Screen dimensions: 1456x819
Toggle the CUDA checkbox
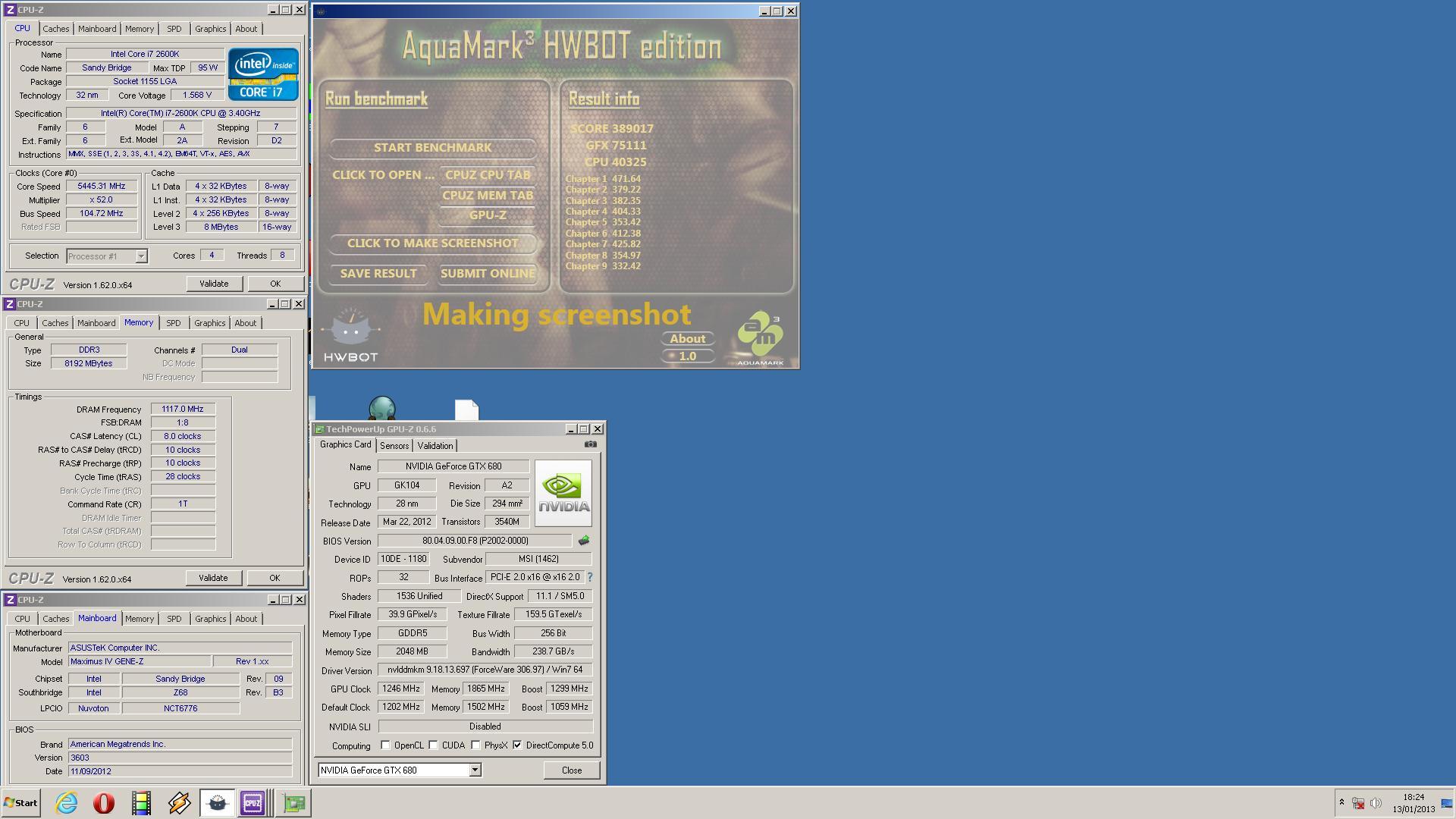[x=433, y=745]
